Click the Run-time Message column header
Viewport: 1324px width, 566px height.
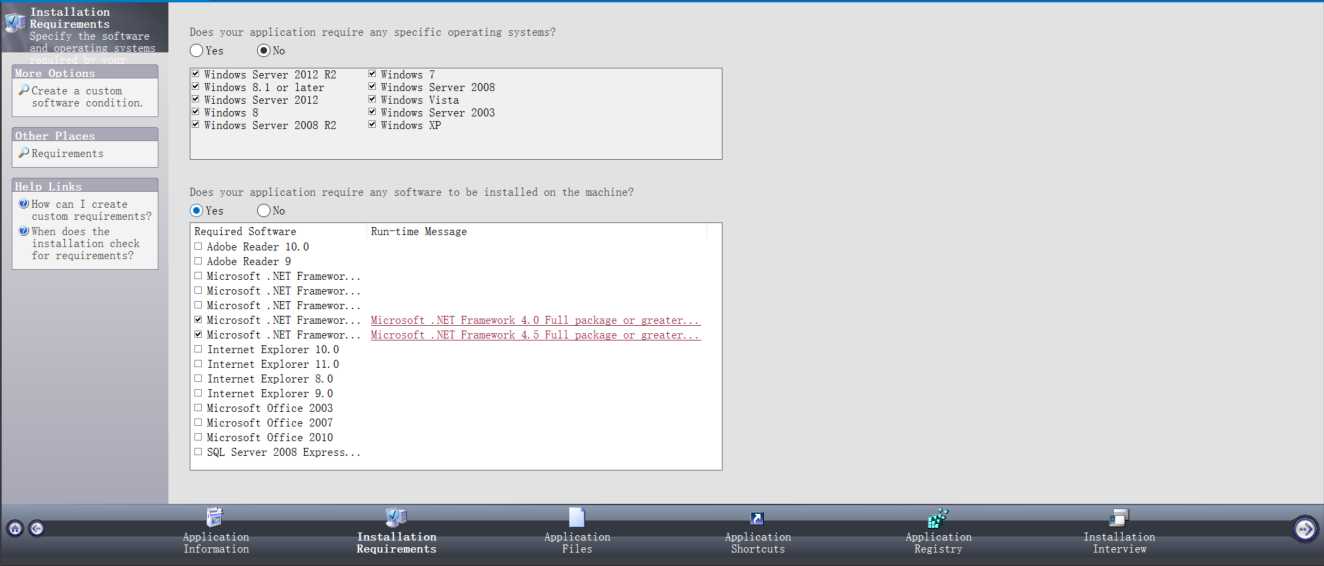coord(418,232)
